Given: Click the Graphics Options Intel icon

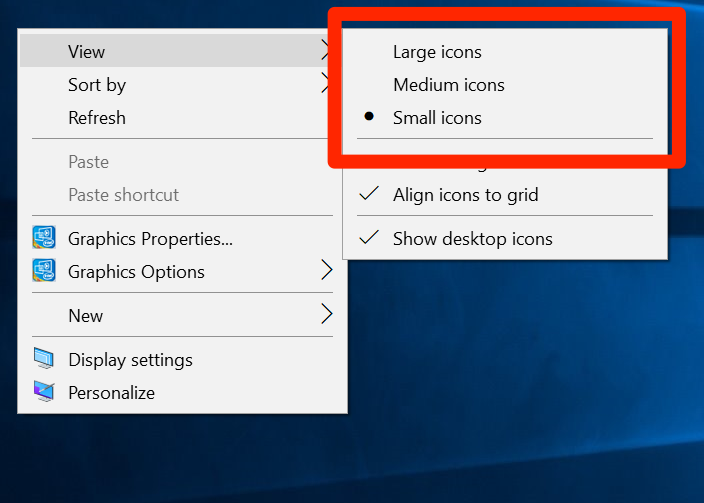Looking at the screenshot, I should tap(44, 270).
